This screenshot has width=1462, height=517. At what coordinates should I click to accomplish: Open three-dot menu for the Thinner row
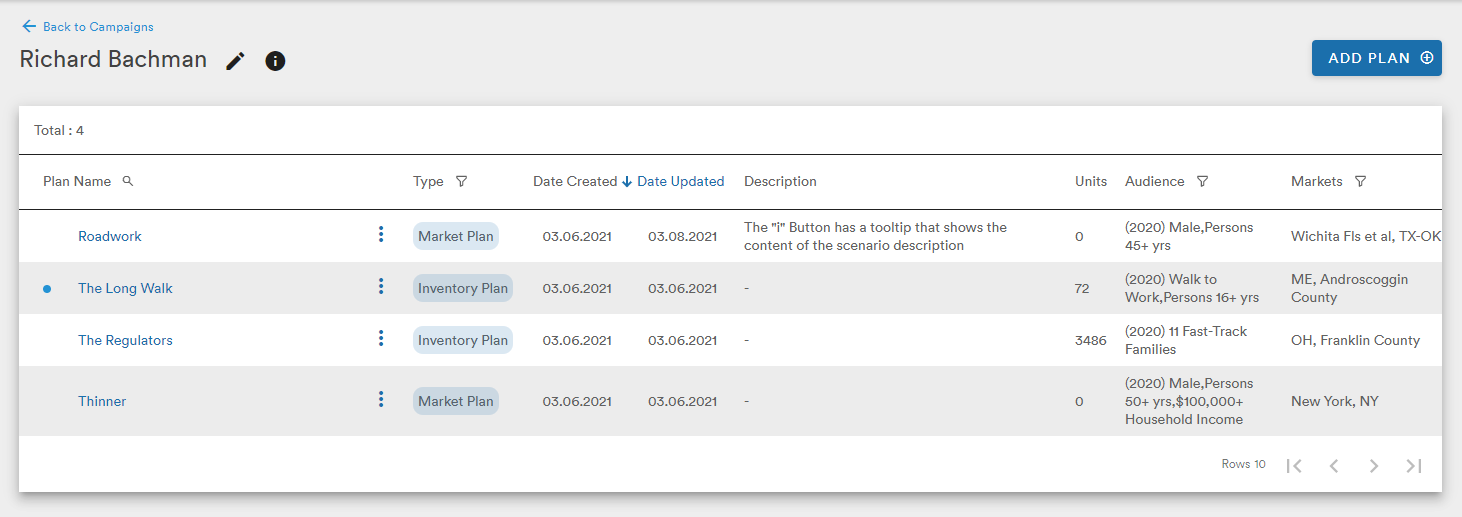click(x=381, y=399)
